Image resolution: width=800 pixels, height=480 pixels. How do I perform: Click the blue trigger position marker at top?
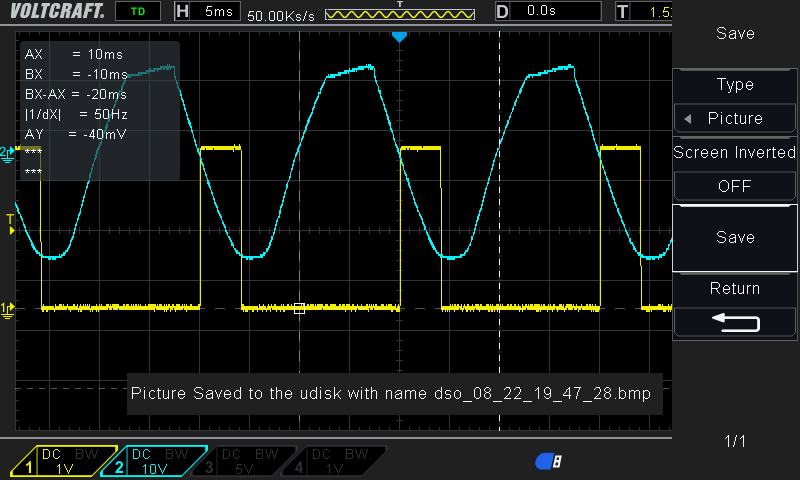[x=400, y=37]
